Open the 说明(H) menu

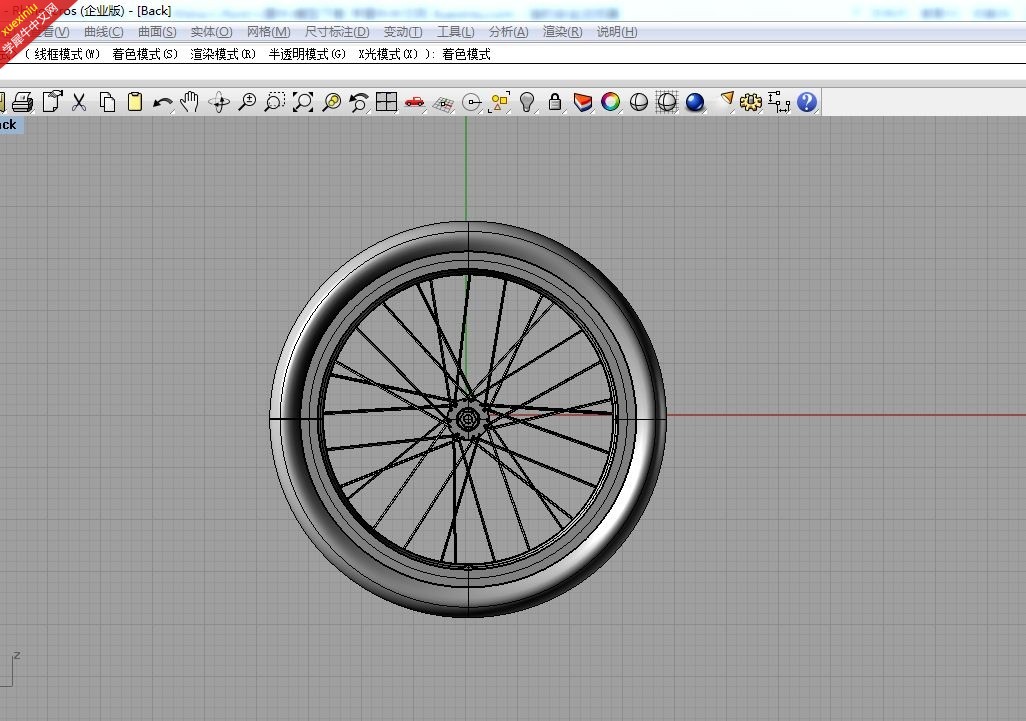pyautogui.click(x=616, y=31)
